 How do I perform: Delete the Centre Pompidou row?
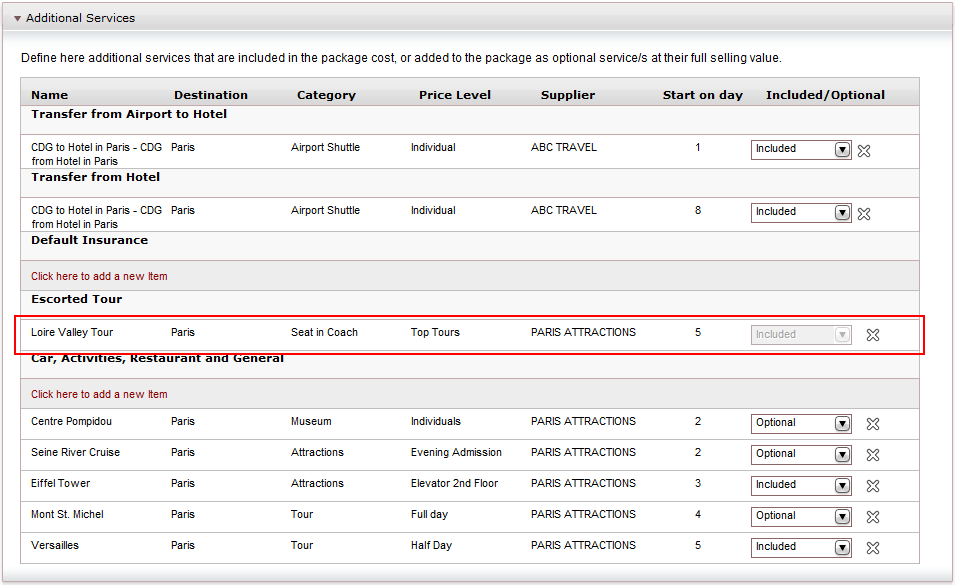point(873,424)
